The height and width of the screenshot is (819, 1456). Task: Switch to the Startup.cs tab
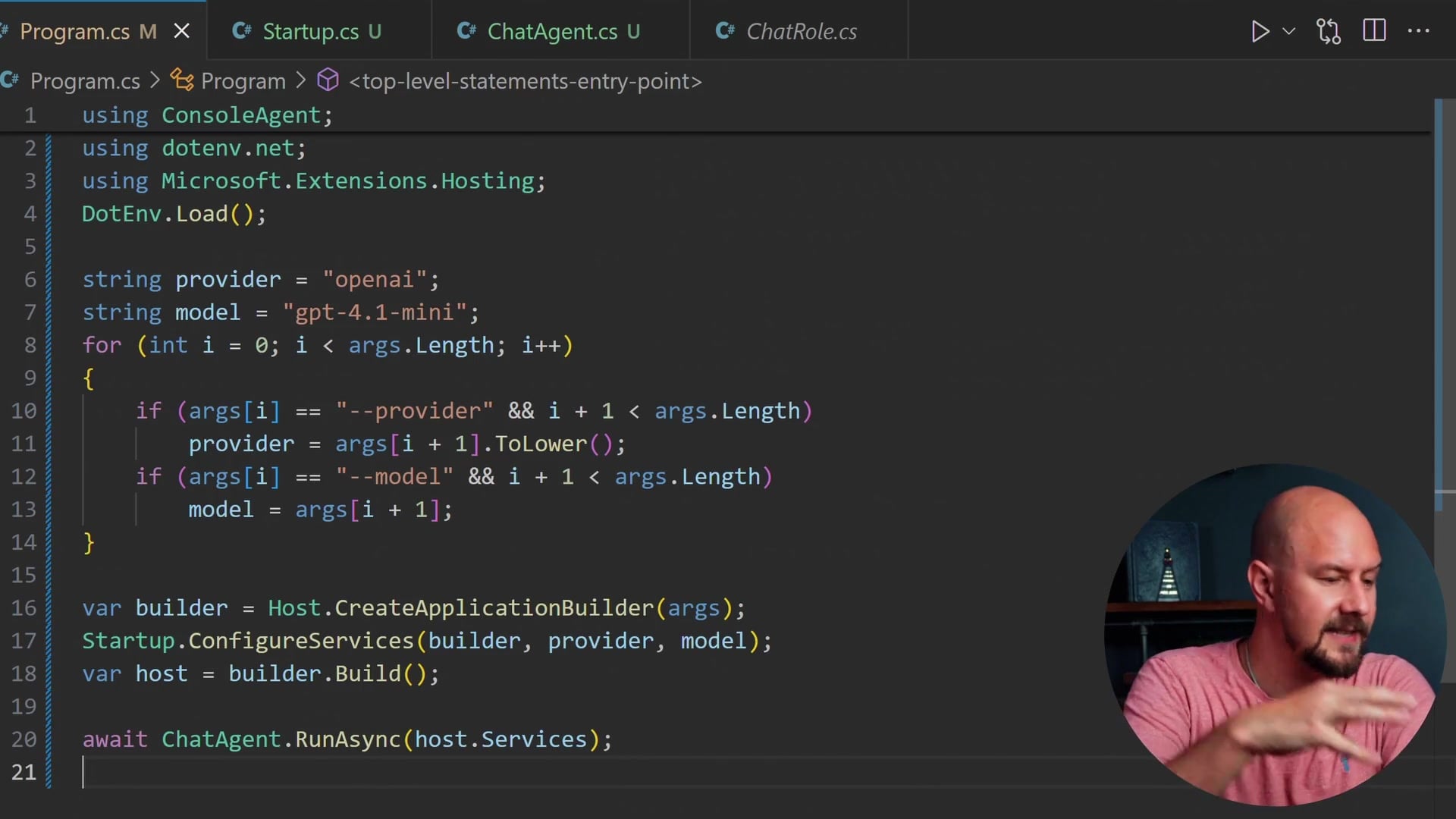[322, 31]
